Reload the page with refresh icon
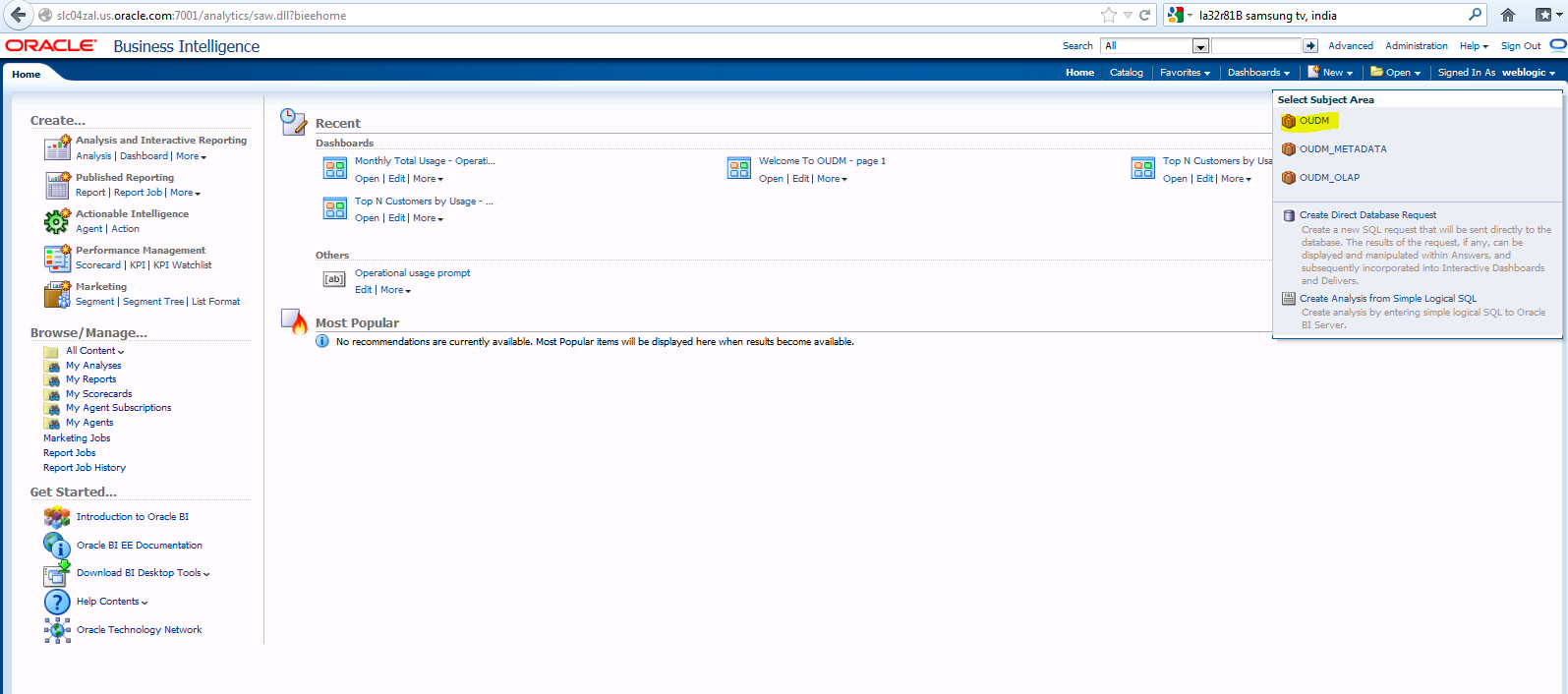Image resolution: width=1568 pixels, height=694 pixels. tap(1144, 15)
